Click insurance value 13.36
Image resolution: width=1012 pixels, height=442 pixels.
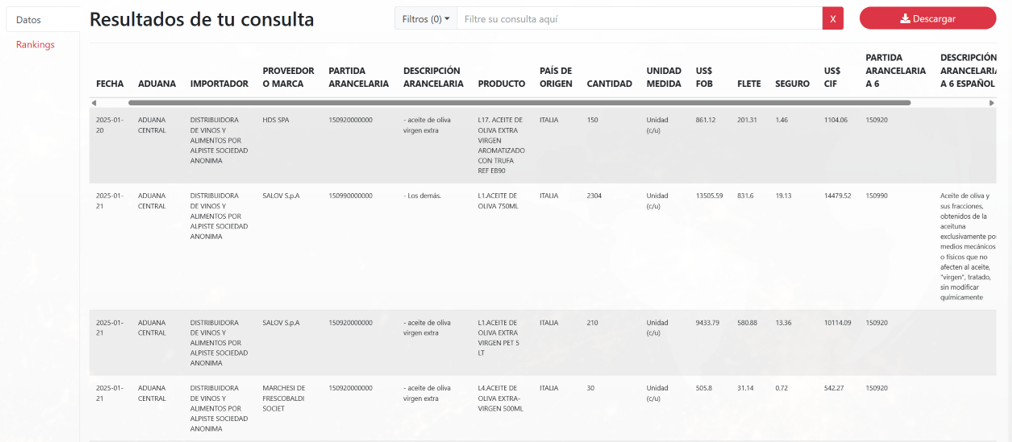(x=783, y=323)
